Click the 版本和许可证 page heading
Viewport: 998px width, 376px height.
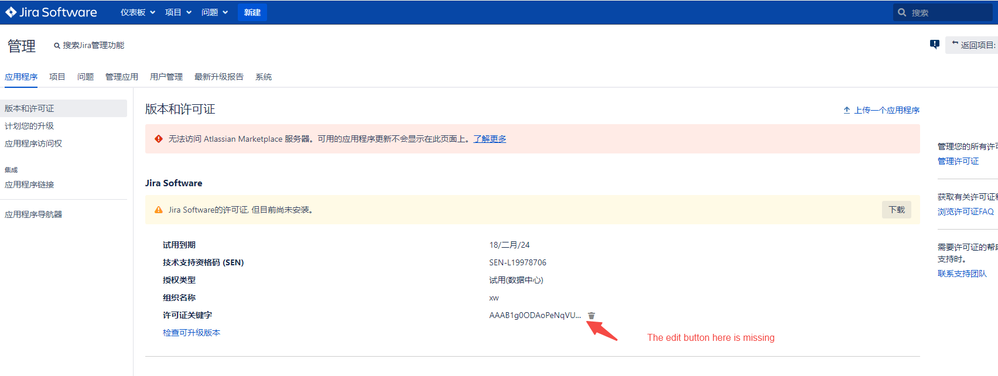click(x=180, y=109)
